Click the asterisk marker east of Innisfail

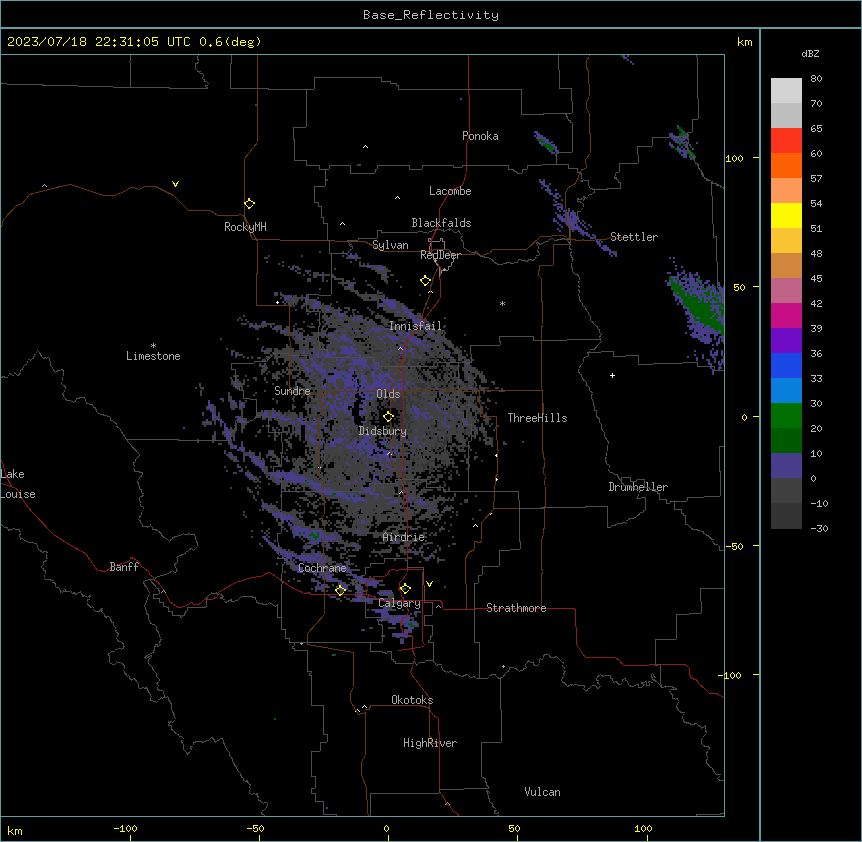[502, 303]
